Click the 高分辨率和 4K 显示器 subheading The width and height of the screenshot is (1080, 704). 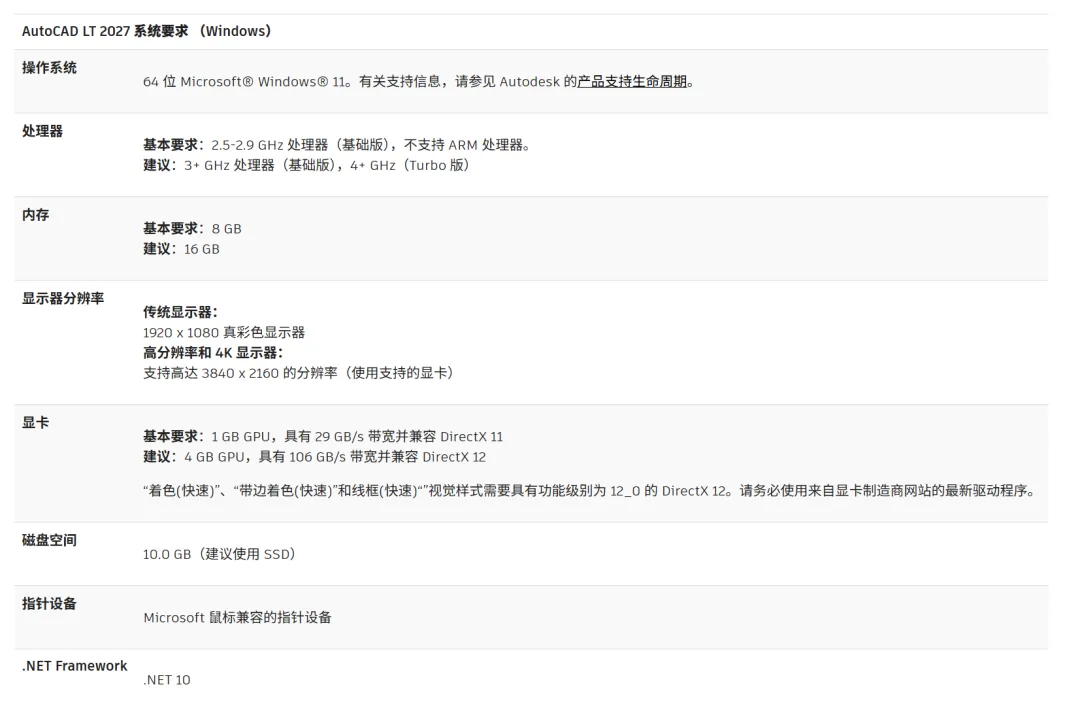point(214,353)
